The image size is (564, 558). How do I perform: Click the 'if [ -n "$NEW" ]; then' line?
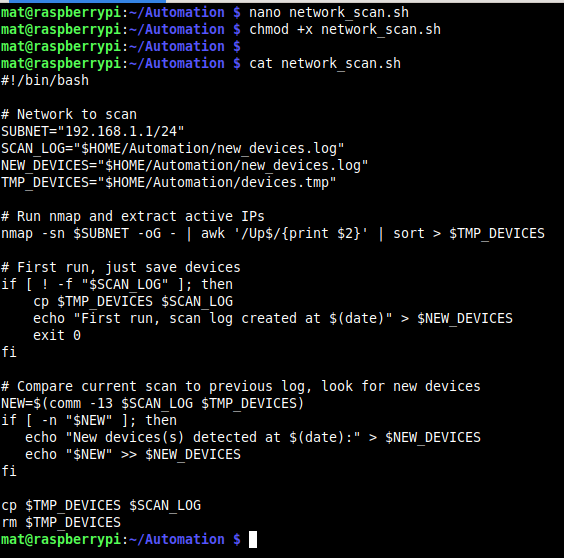[89, 420]
